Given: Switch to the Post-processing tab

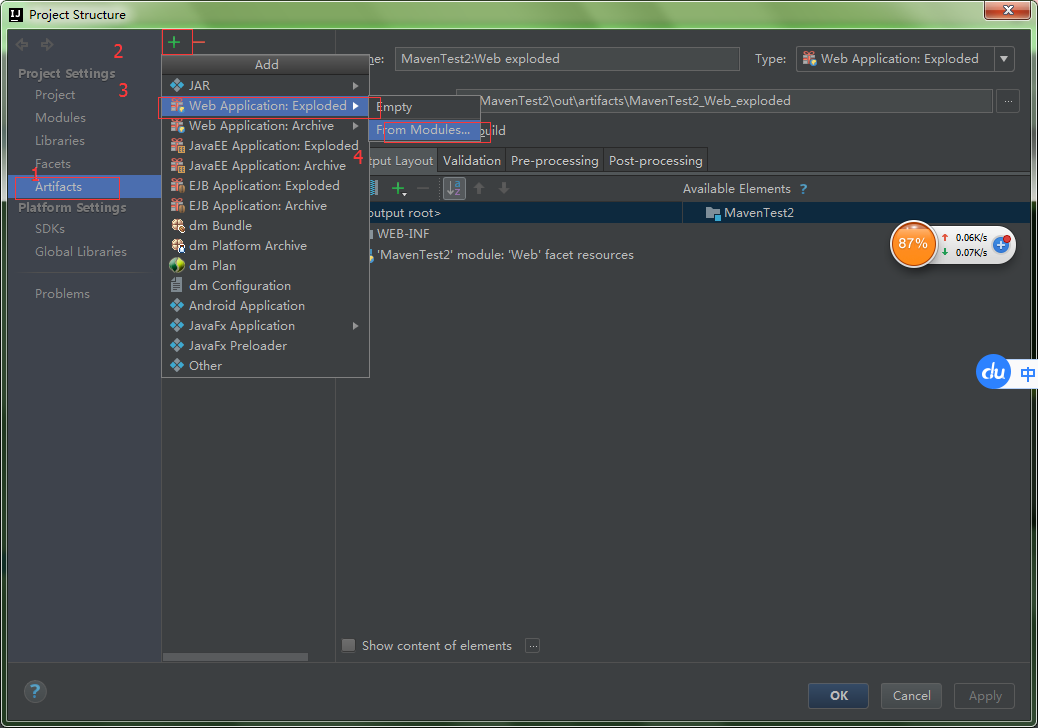Looking at the screenshot, I should point(655,161).
